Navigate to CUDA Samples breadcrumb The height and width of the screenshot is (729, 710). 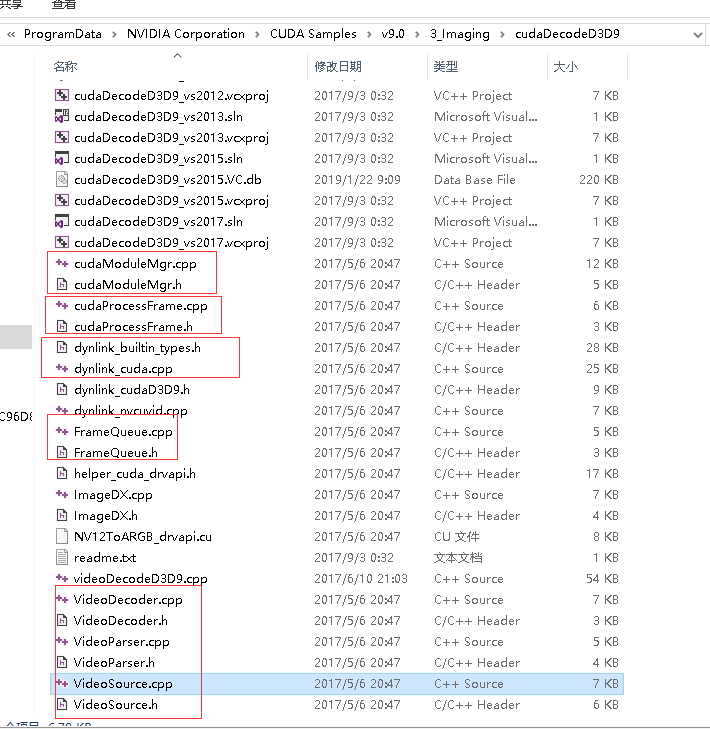click(313, 34)
